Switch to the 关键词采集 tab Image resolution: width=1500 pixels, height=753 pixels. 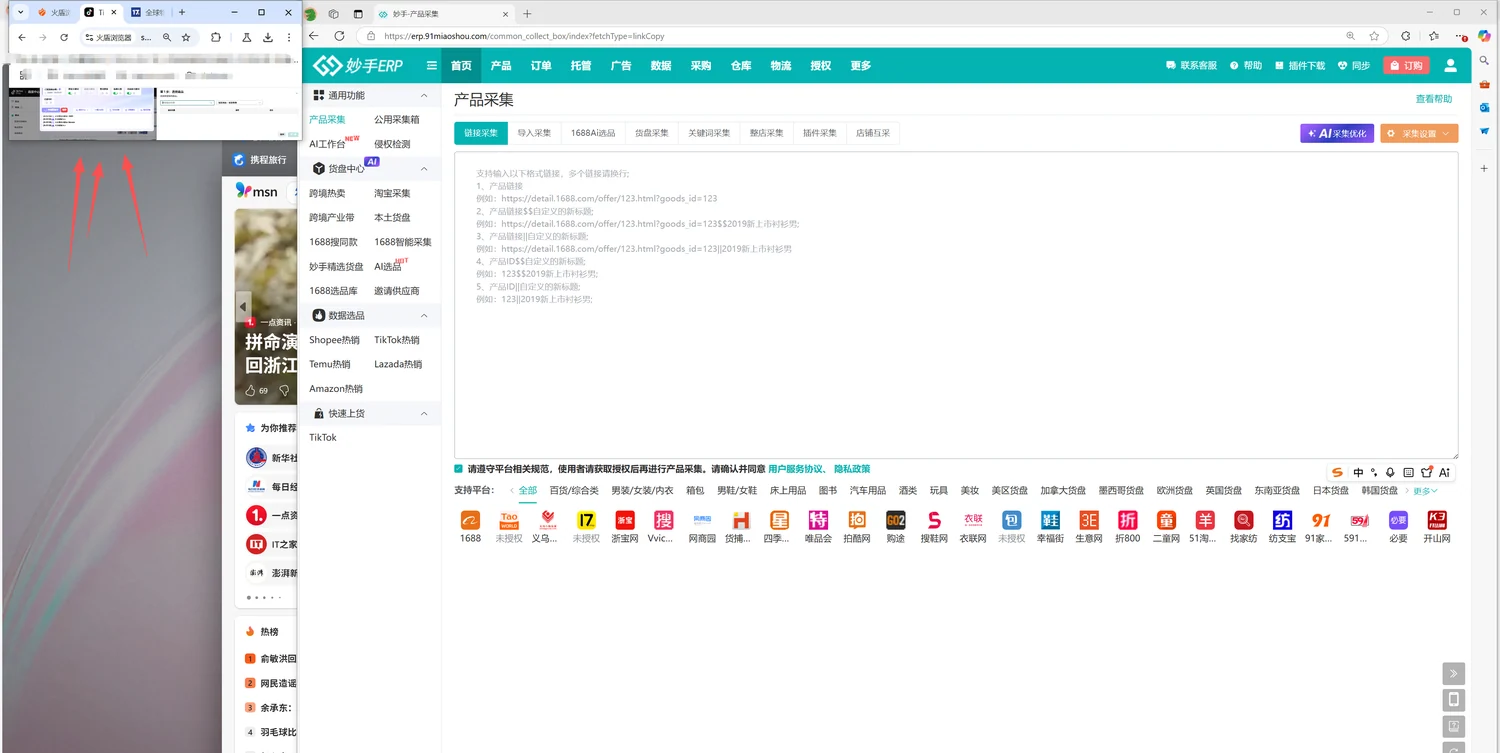coord(709,133)
